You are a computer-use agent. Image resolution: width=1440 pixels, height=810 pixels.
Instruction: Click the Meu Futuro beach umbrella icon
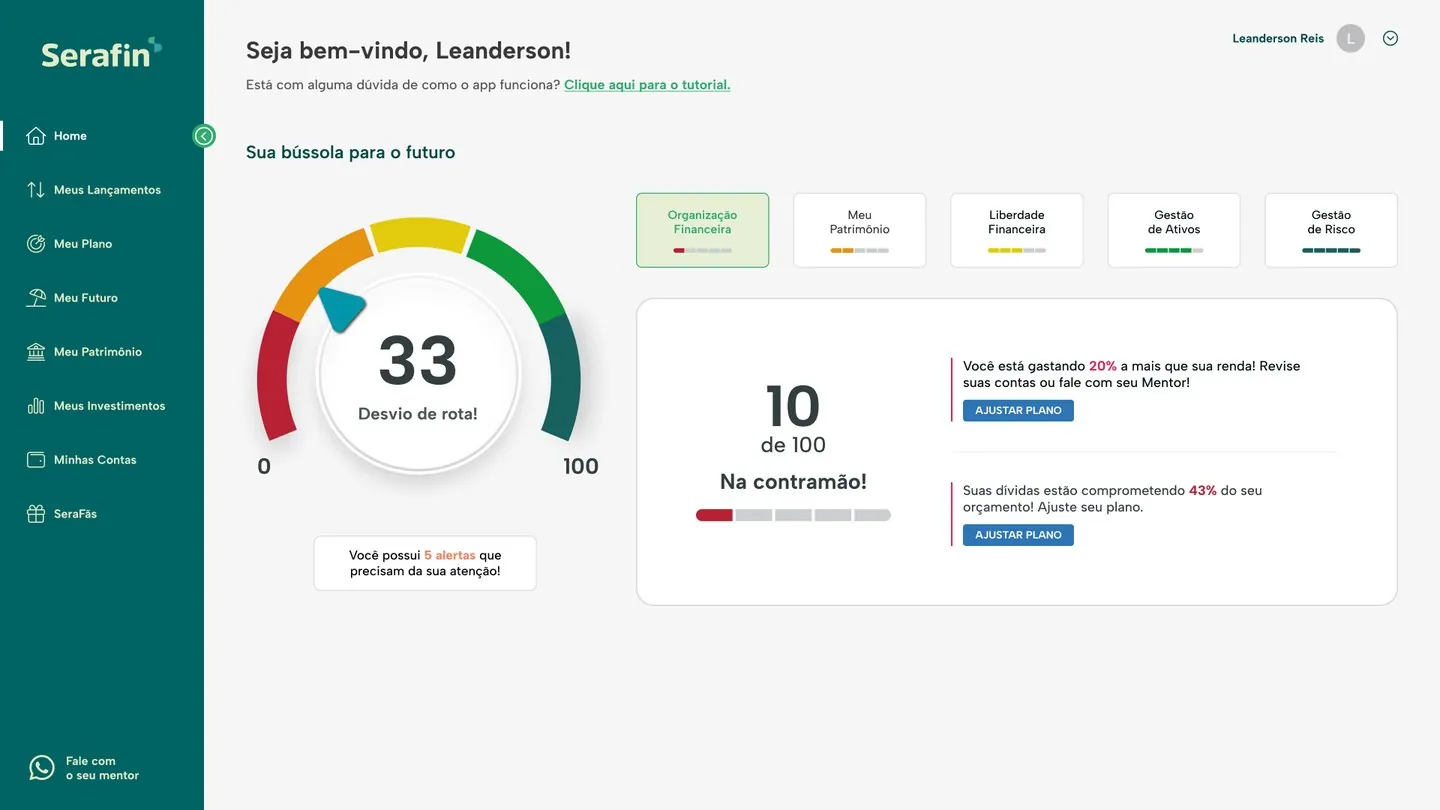pos(36,298)
